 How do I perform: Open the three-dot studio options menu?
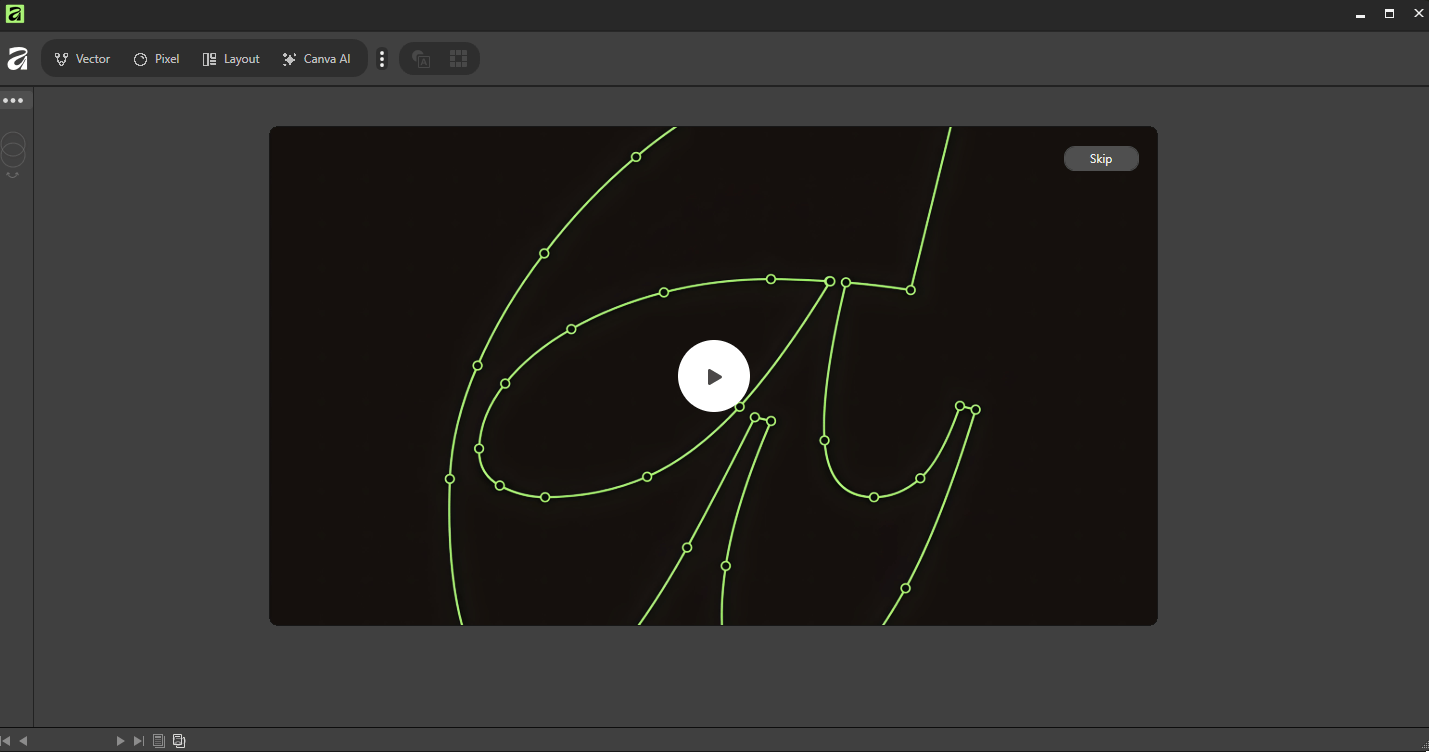pyautogui.click(x=381, y=59)
